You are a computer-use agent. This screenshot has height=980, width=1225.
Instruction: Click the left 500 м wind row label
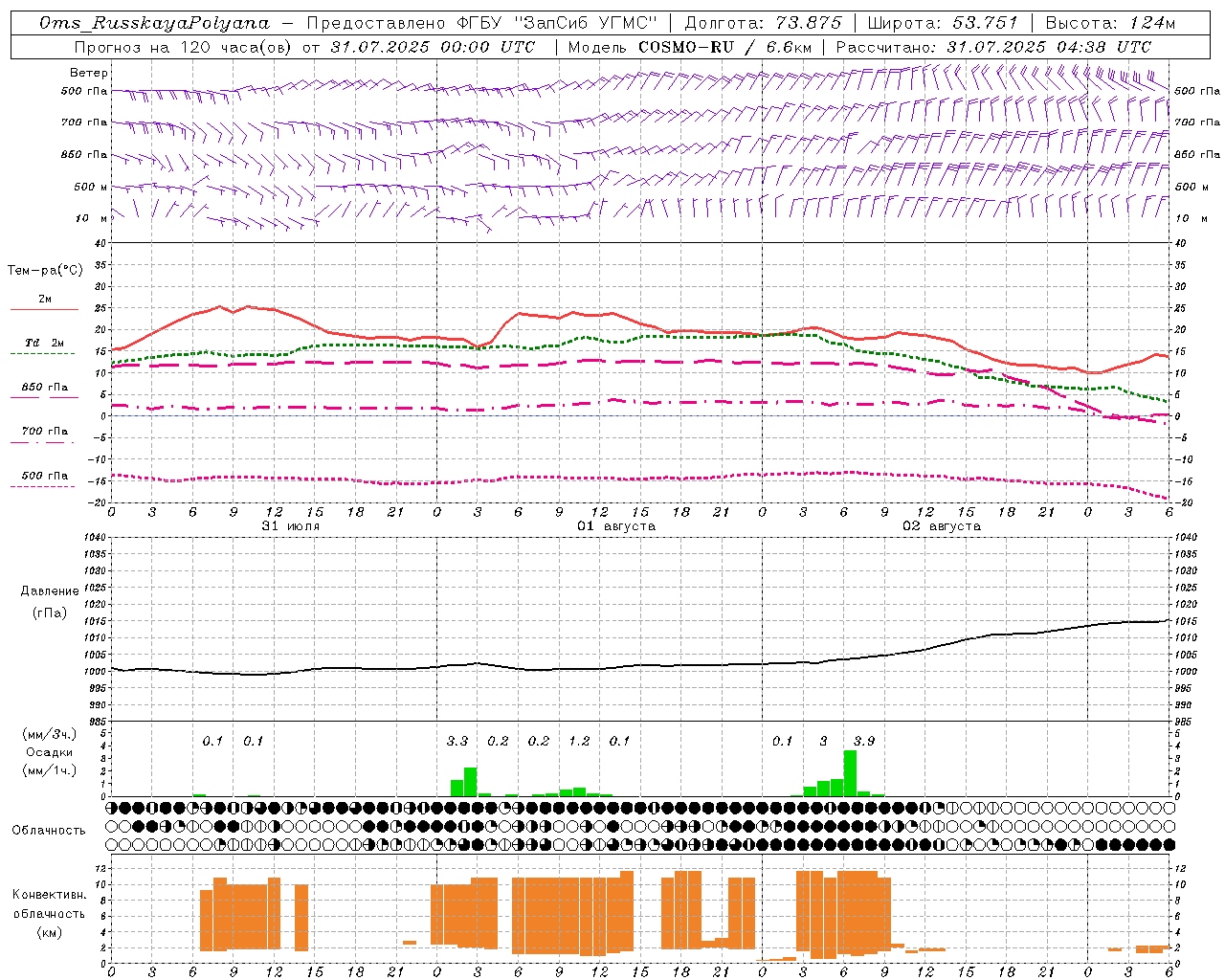point(92,187)
